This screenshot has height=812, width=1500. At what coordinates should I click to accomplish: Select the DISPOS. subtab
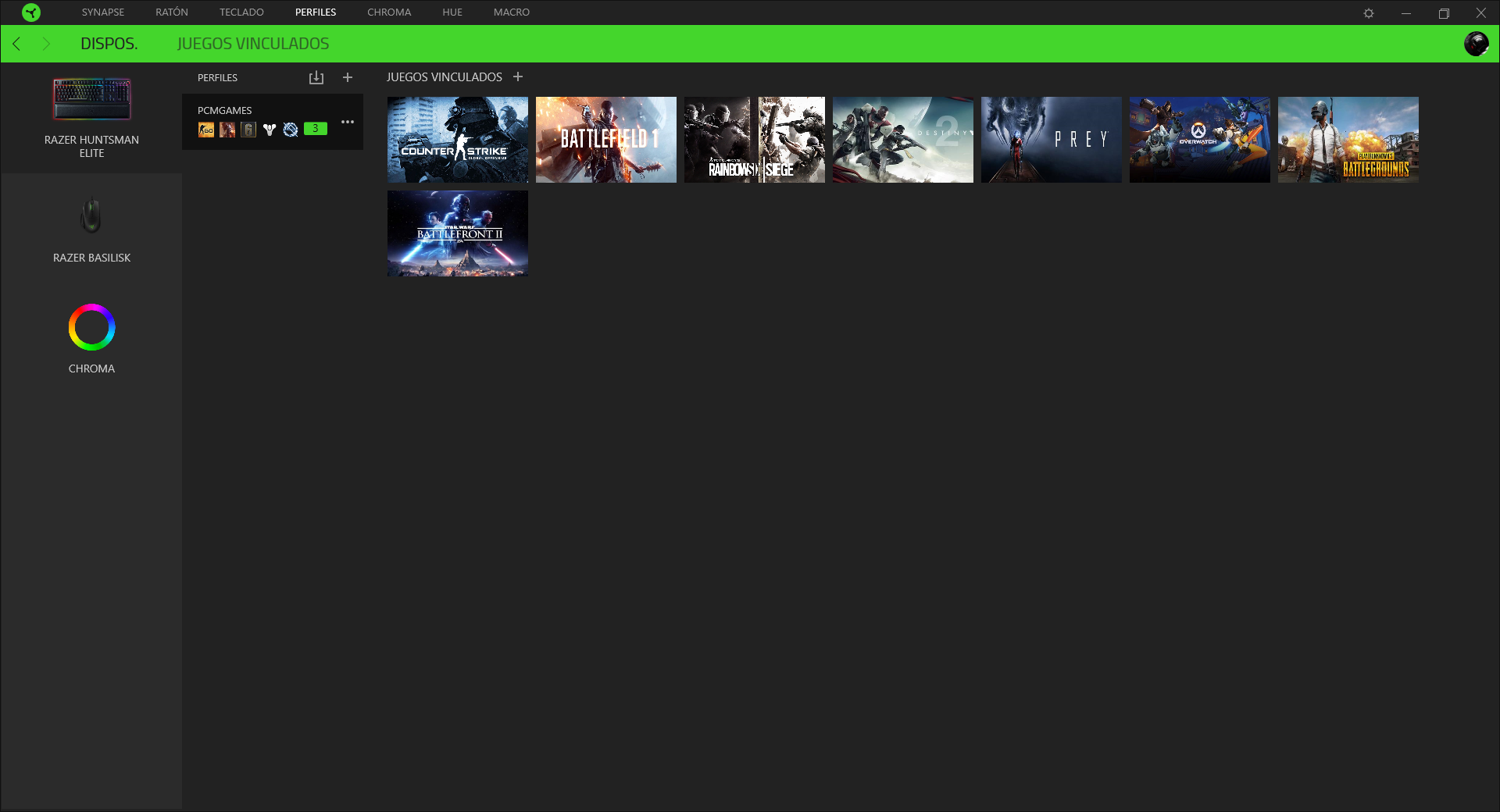[x=109, y=44]
